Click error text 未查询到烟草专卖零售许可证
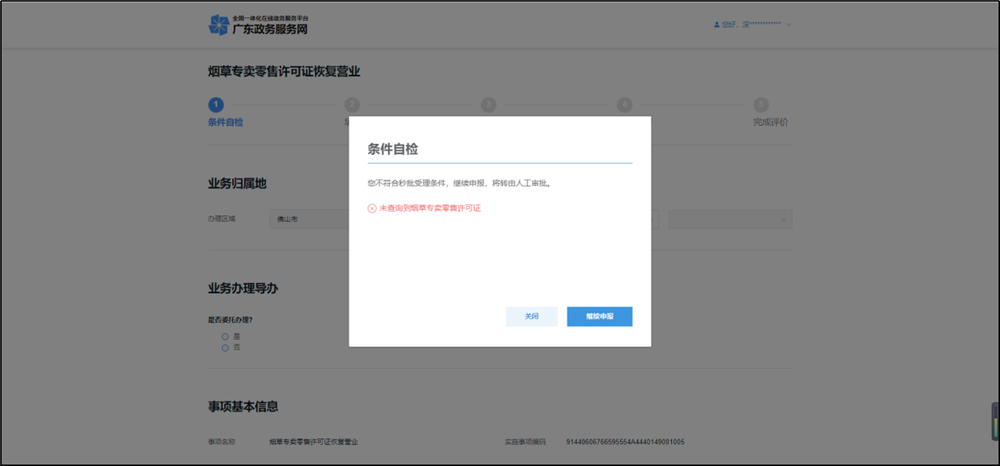Viewport: 1000px width, 466px height. click(430, 208)
